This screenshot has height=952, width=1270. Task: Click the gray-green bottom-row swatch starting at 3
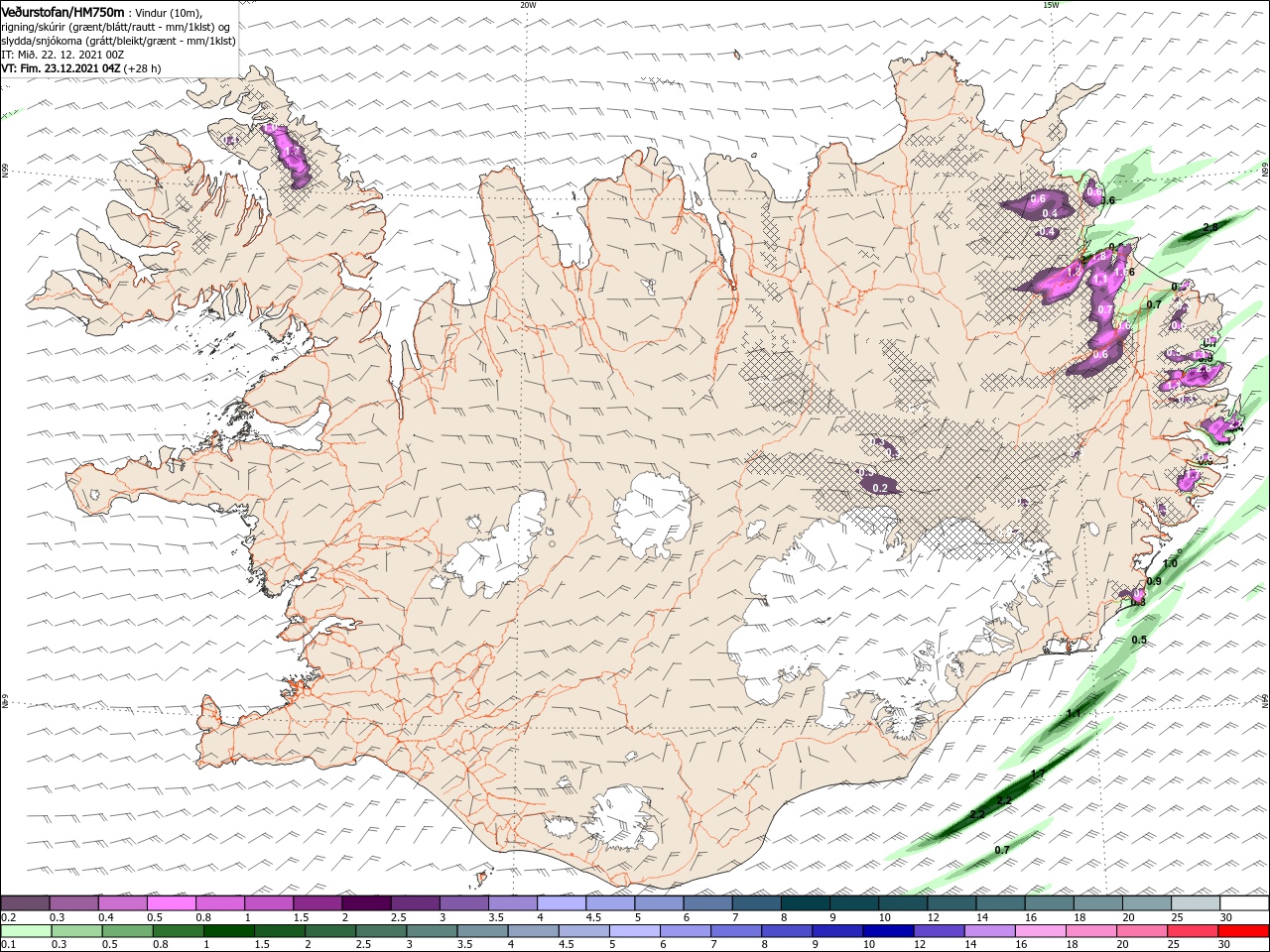432,931
